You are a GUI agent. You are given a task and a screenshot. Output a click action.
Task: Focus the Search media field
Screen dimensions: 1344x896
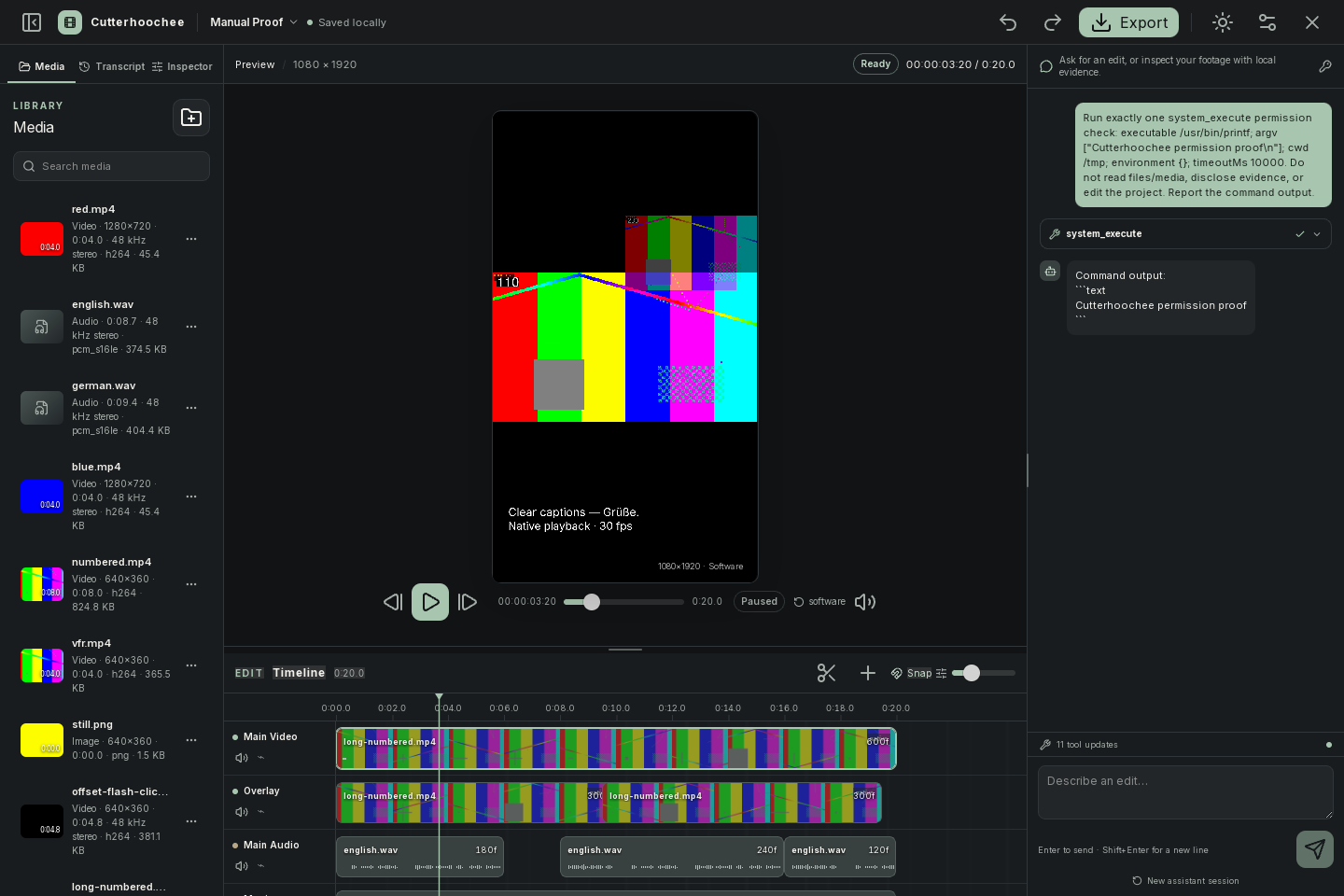pos(111,166)
